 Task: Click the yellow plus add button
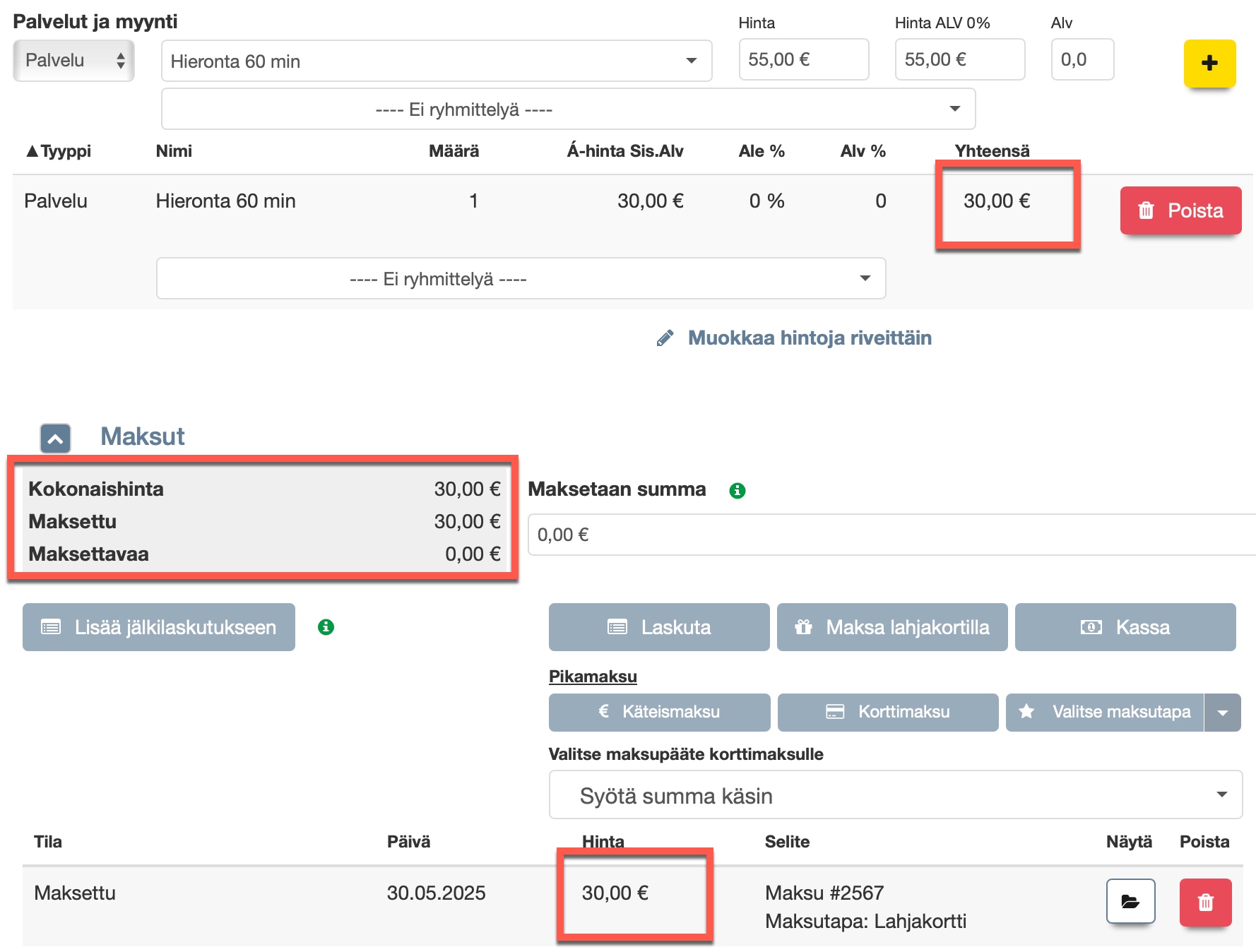1209,63
